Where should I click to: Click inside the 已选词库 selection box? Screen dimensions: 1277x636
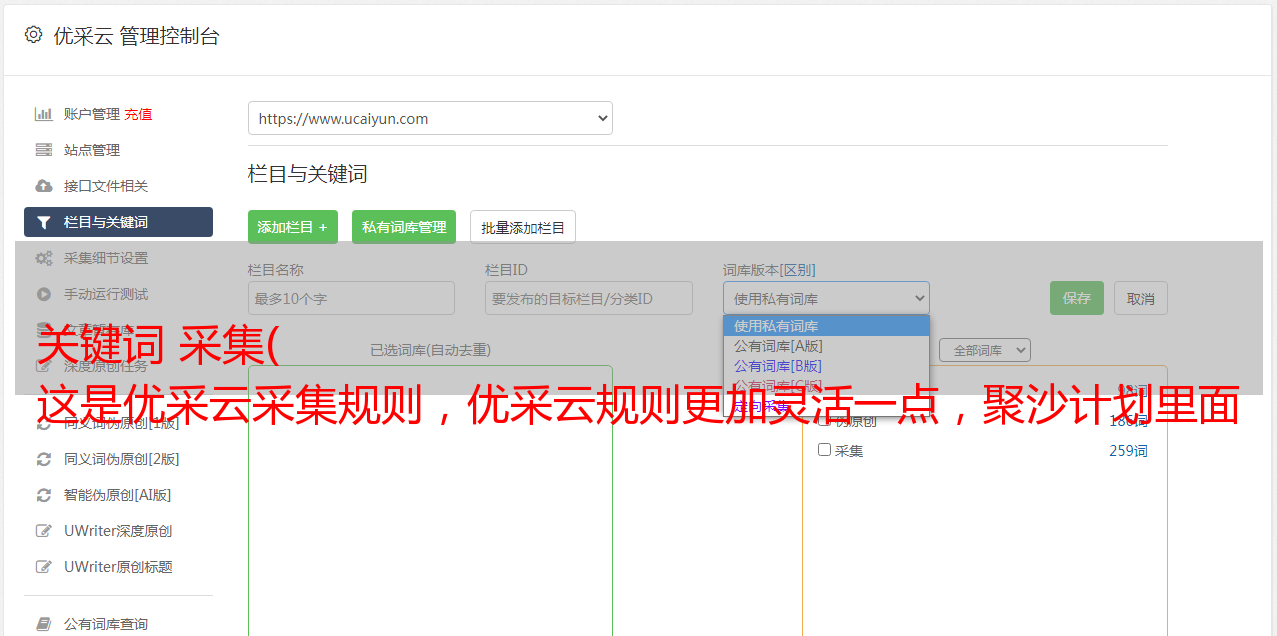(430, 500)
